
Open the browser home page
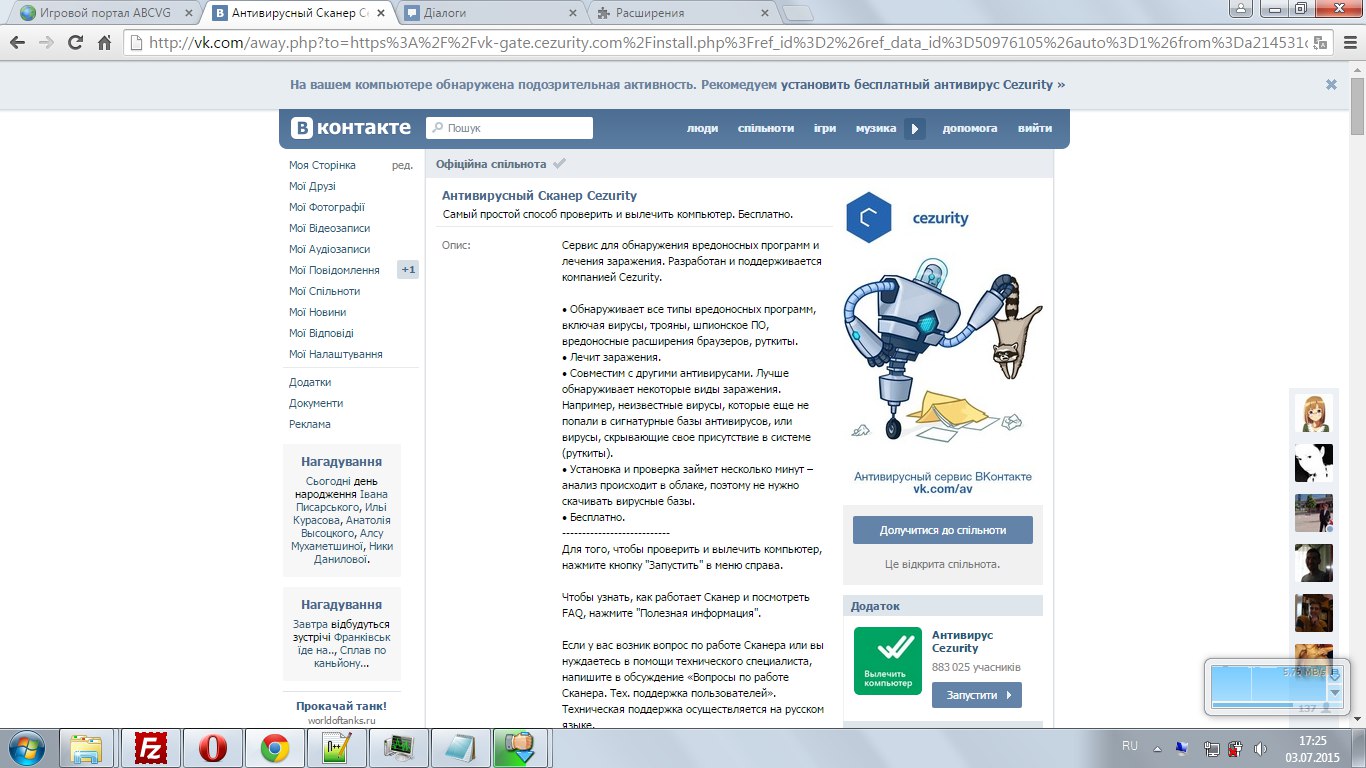(104, 43)
